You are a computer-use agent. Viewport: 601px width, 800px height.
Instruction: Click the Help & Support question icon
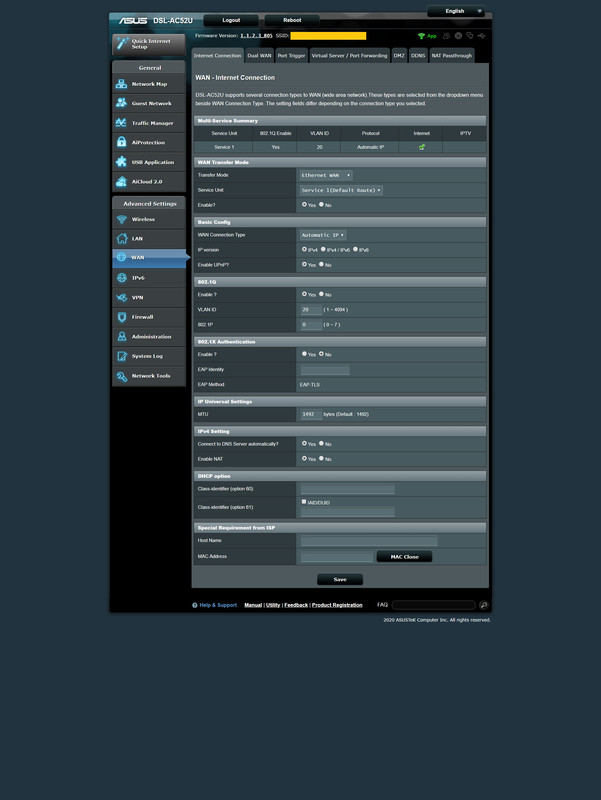(x=194, y=605)
